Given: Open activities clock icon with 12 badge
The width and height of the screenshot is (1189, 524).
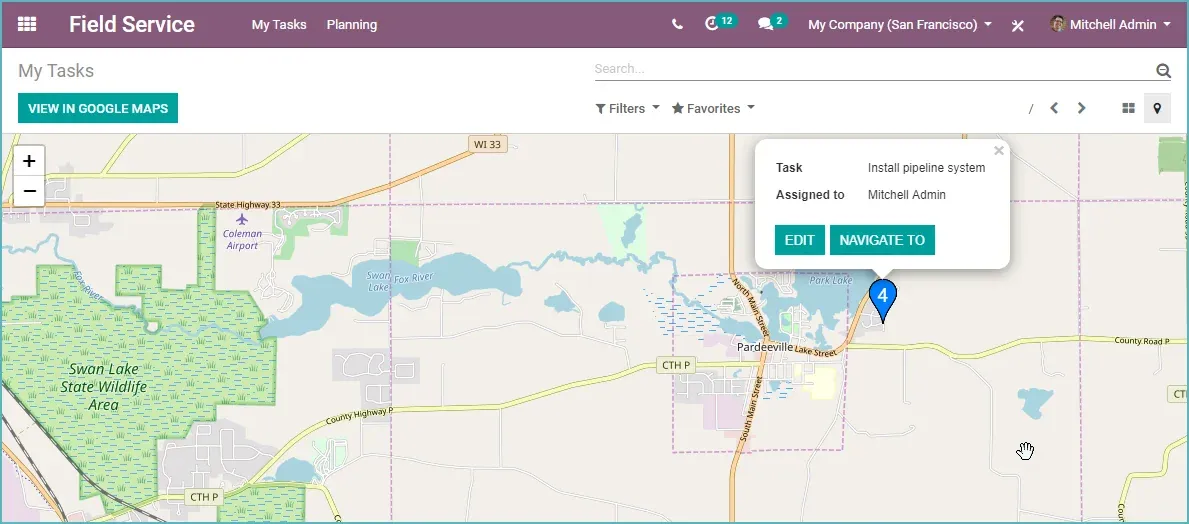Looking at the screenshot, I should 720,23.
